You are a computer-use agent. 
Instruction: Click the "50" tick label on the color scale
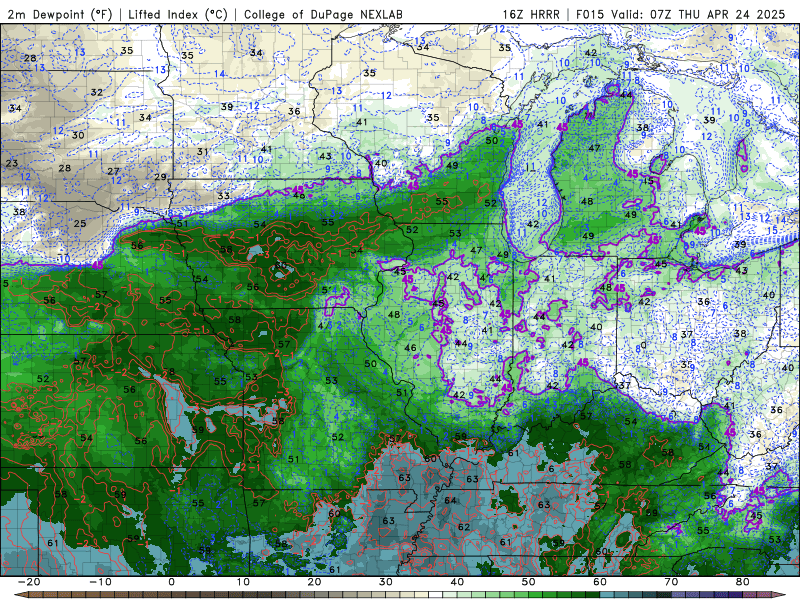click(529, 582)
